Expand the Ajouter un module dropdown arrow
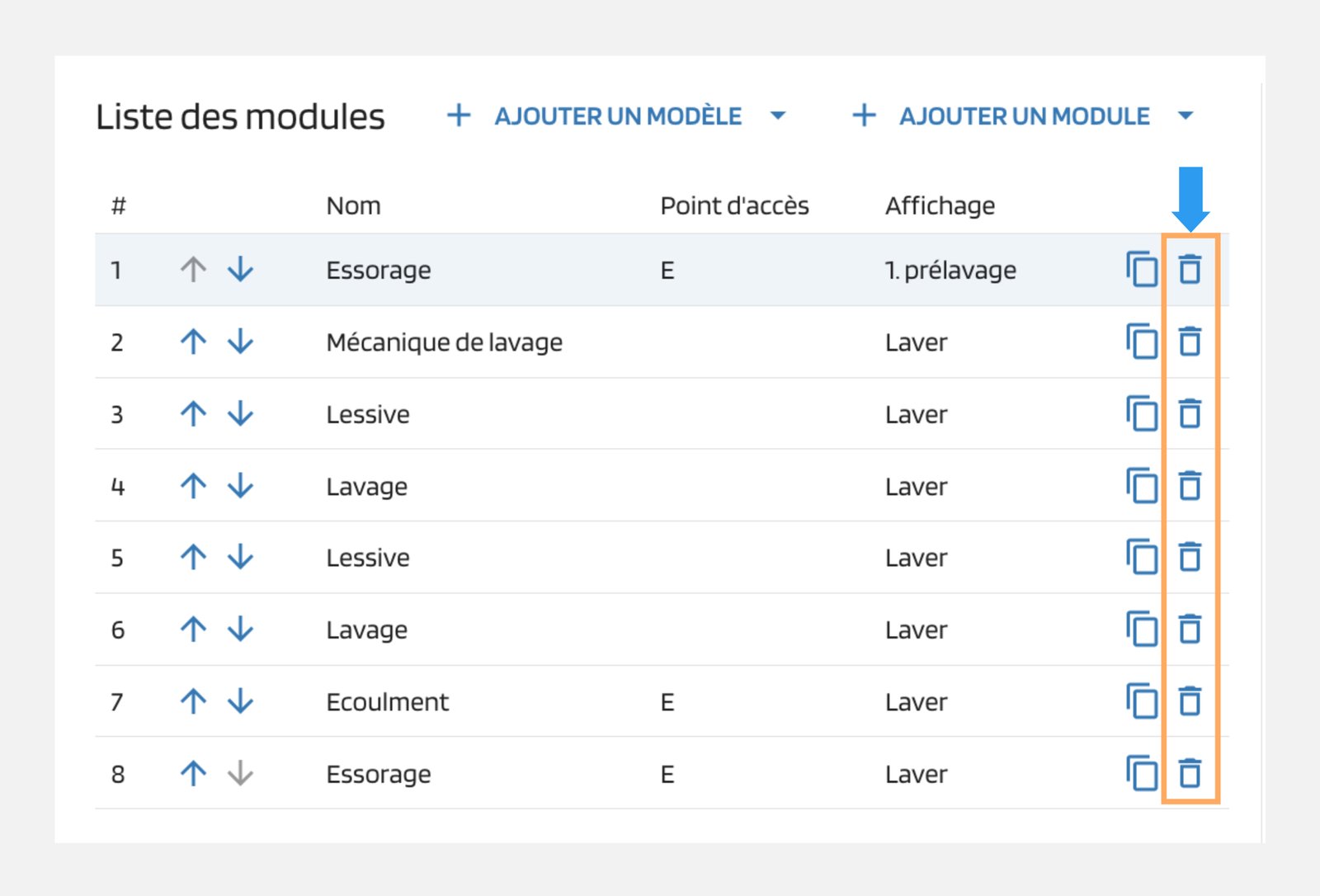Image resolution: width=1320 pixels, height=896 pixels. pos(1186,116)
